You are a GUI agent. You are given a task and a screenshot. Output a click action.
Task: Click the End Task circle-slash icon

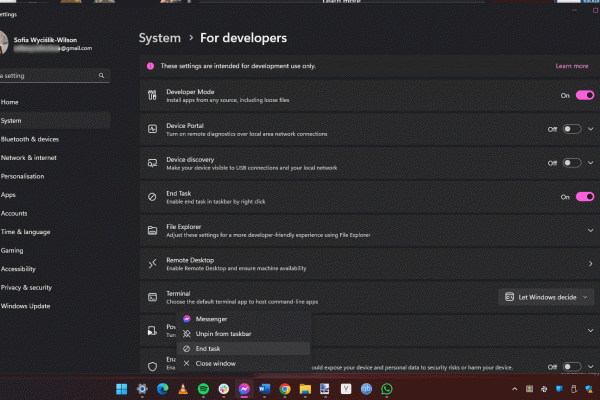click(152, 197)
